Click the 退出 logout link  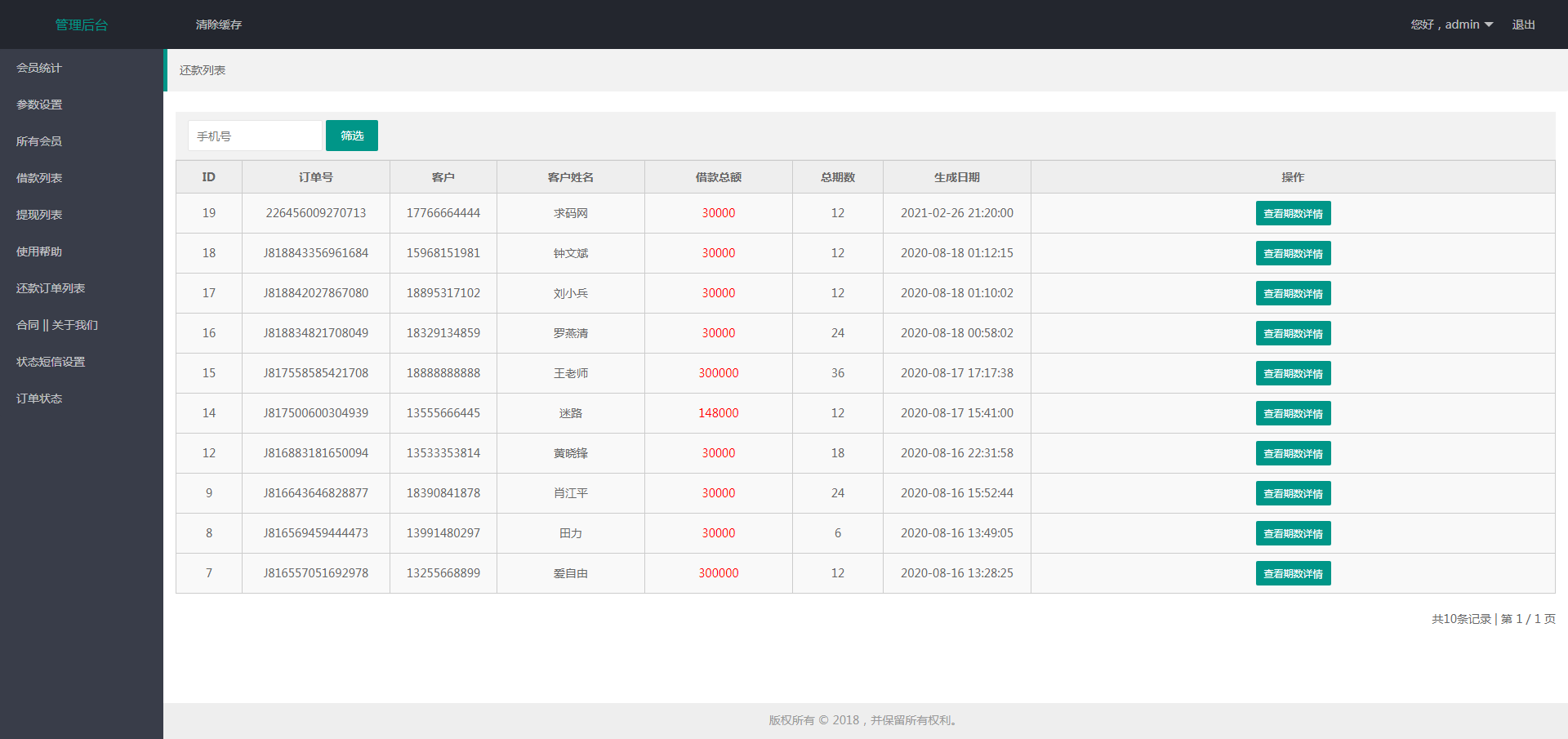1523,24
